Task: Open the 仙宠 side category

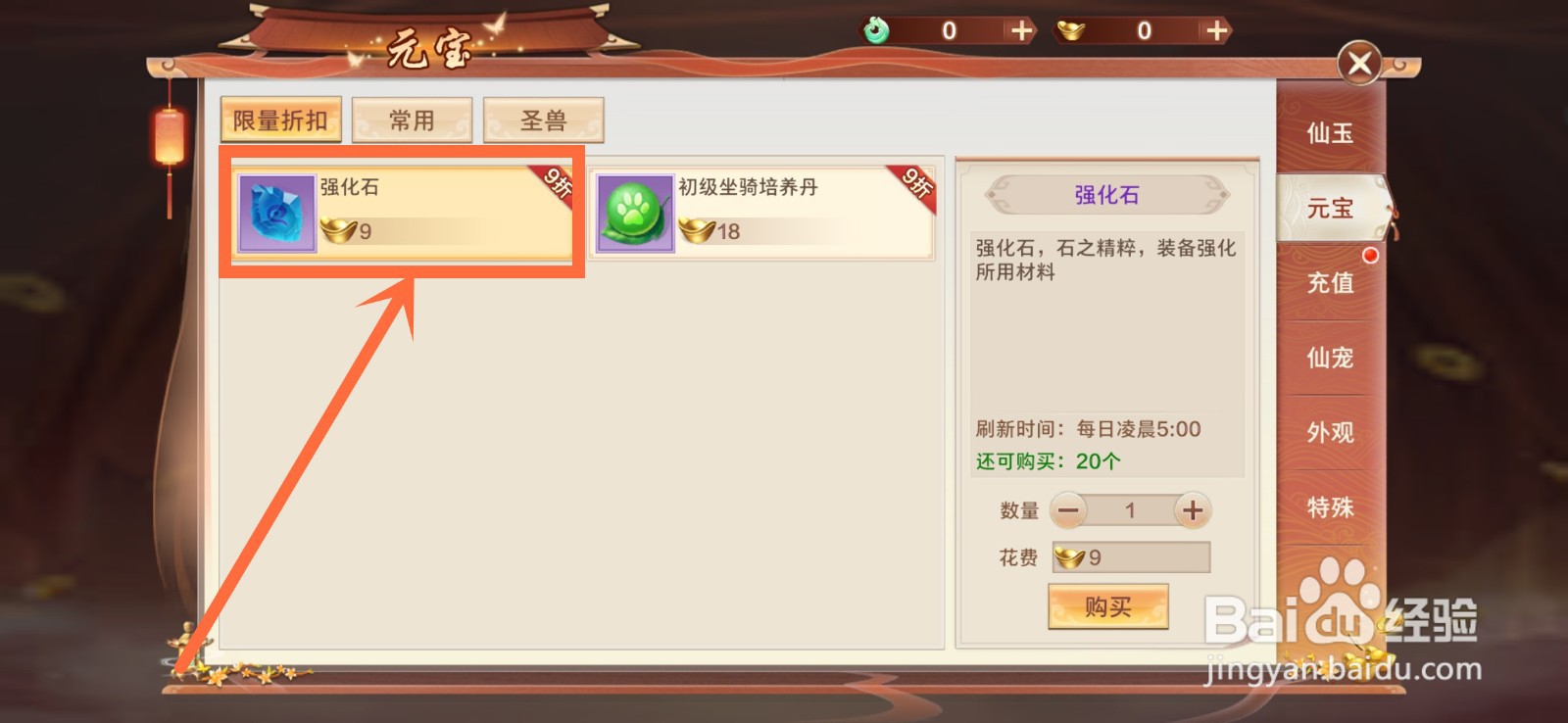Action: click(1330, 358)
